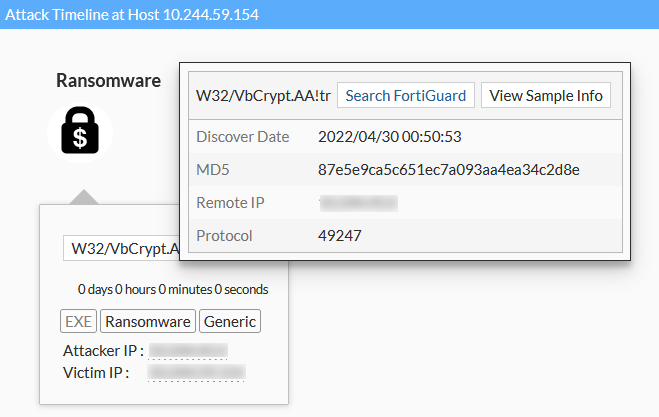659x417 pixels.
Task: Click the W32/VbCrypt.AA!tr name in popup header
Action: (261, 96)
